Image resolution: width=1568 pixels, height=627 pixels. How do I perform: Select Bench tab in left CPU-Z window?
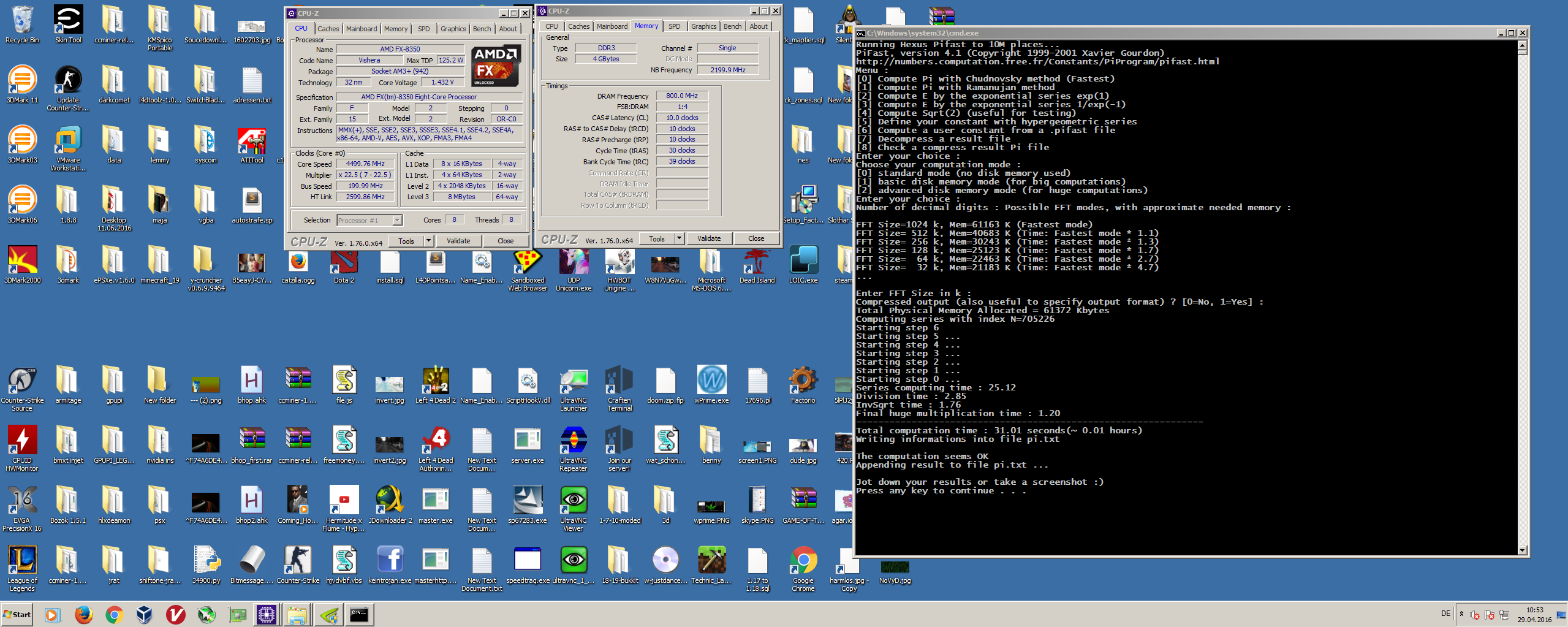482,29
